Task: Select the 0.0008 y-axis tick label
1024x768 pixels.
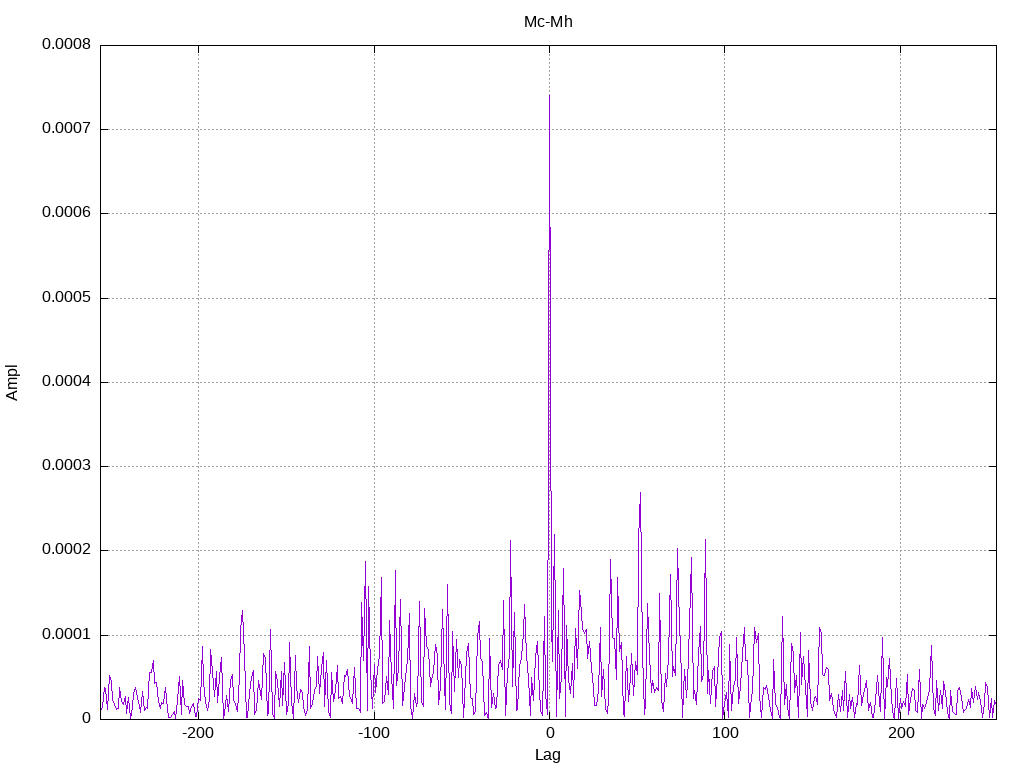Action: point(66,45)
